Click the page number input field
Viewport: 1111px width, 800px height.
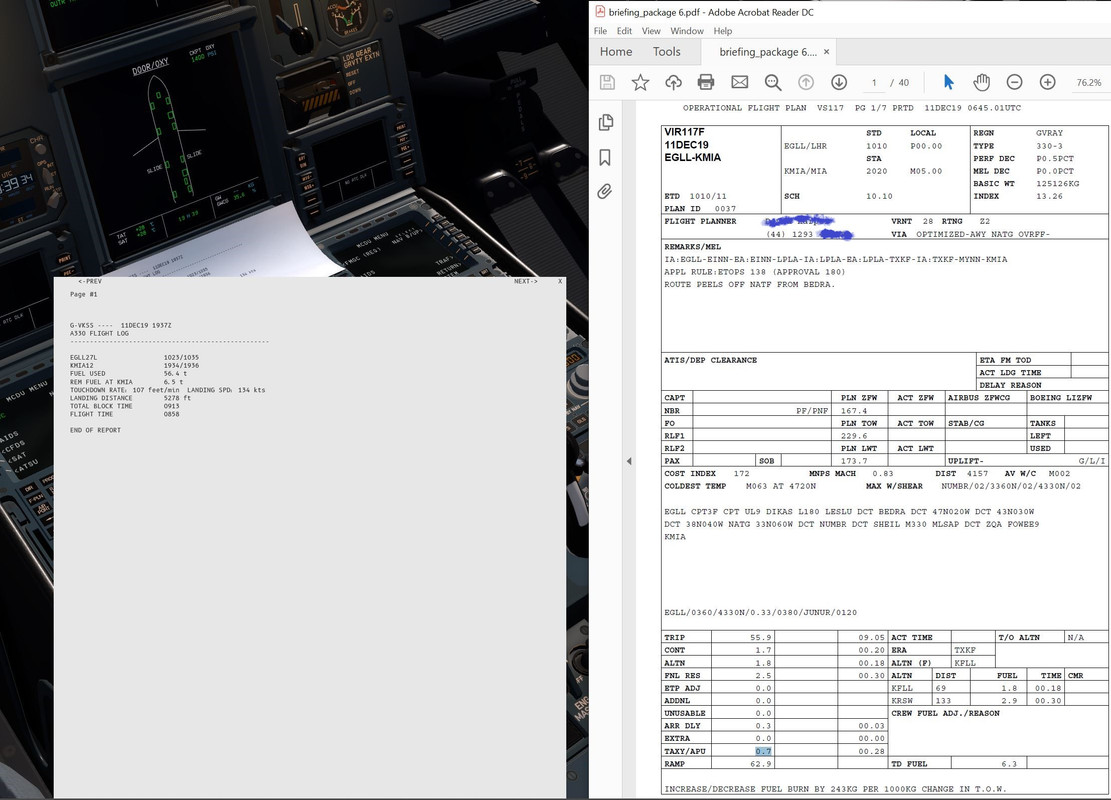click(x=874, y=82)
